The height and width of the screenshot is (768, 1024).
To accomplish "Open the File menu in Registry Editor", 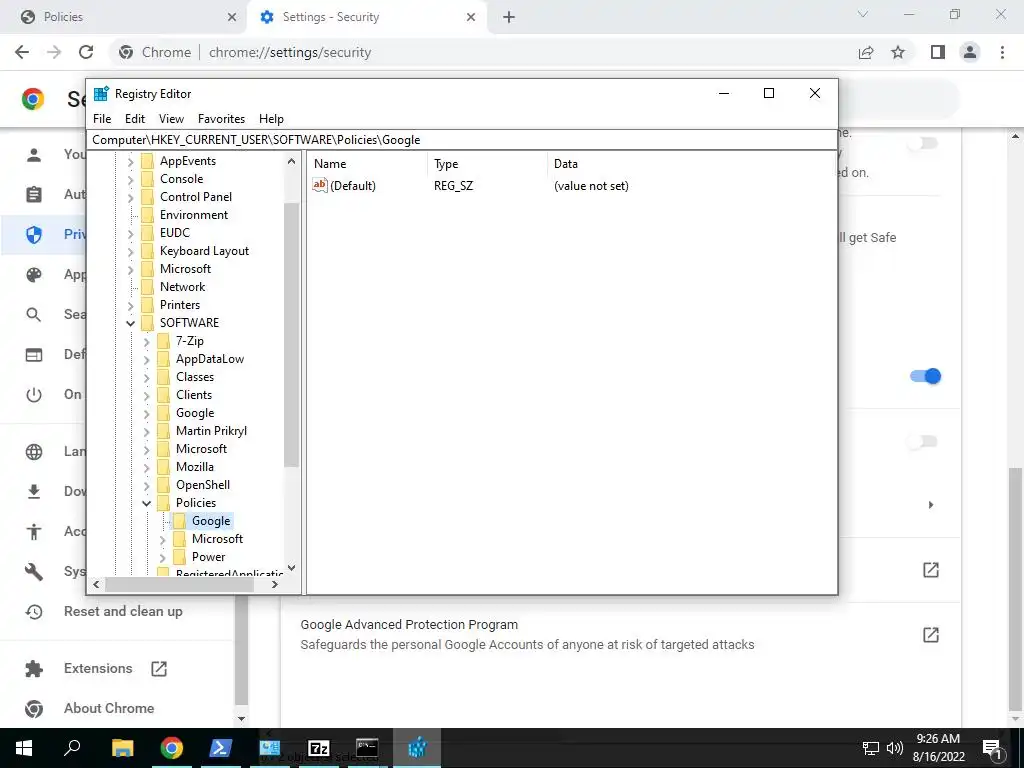I will pyautogui.click(x=102, y=119).
